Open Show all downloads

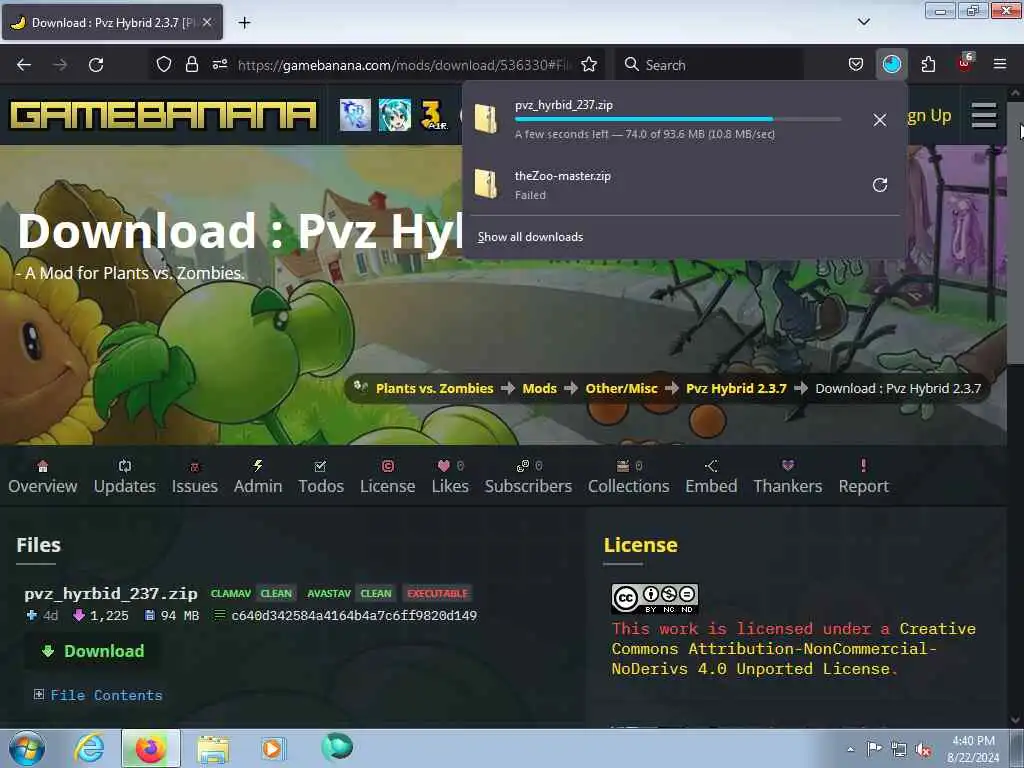[530, 237]
